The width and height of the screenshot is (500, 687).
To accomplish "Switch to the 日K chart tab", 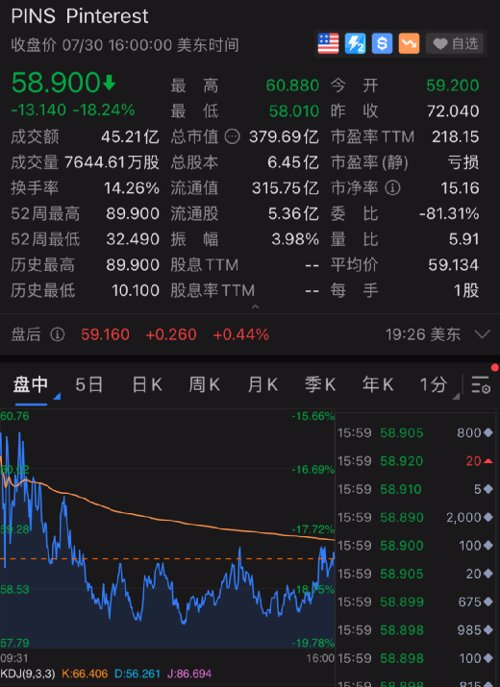I will [x=147, y=385].
